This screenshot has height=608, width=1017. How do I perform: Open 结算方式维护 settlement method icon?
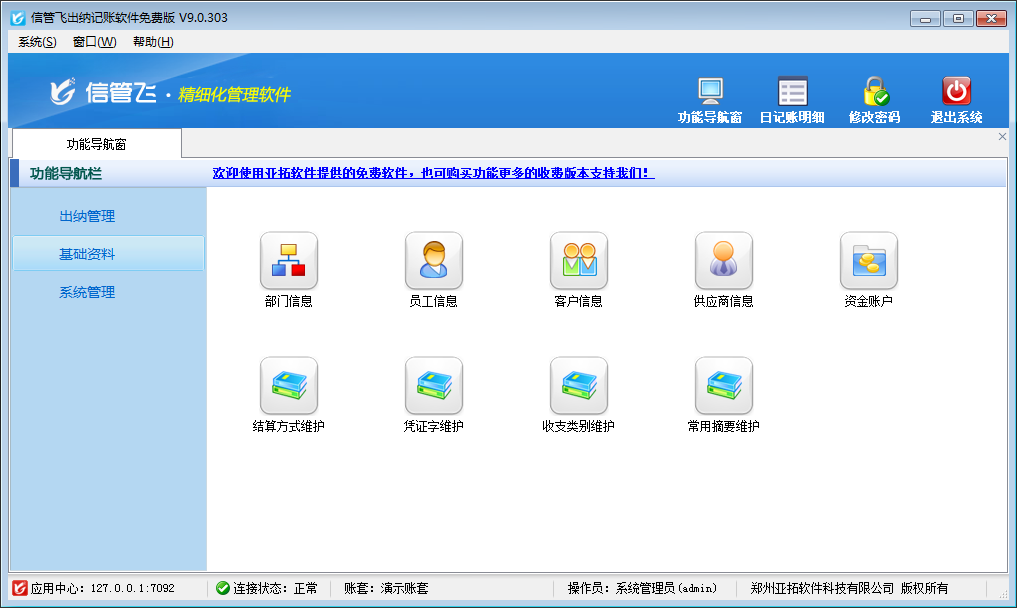[x=288, y=386]
